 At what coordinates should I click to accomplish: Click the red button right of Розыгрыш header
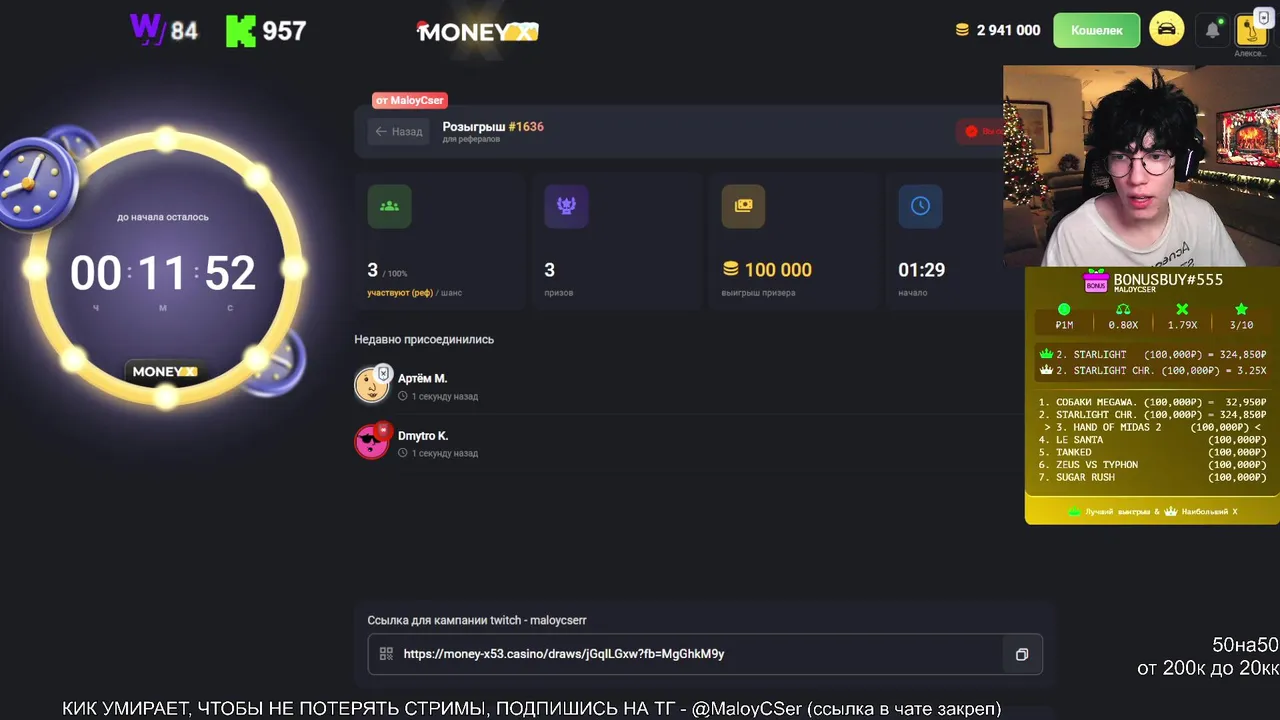[981, 131]
